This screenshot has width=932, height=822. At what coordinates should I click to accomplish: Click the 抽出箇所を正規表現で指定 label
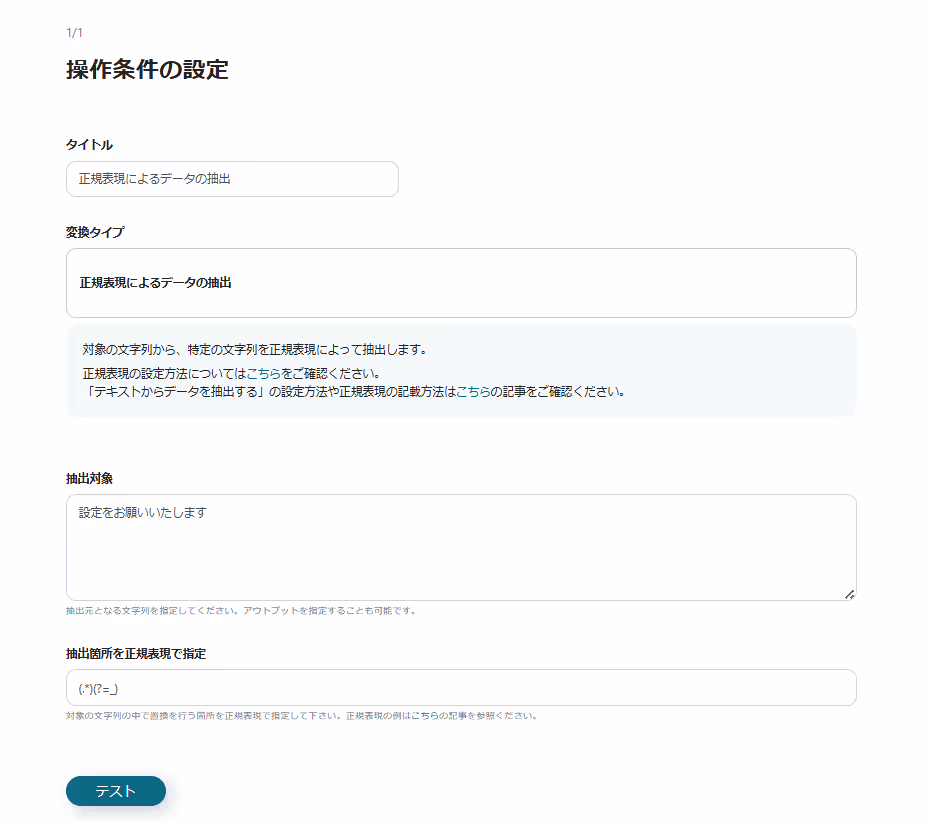[x=136, y=654]
